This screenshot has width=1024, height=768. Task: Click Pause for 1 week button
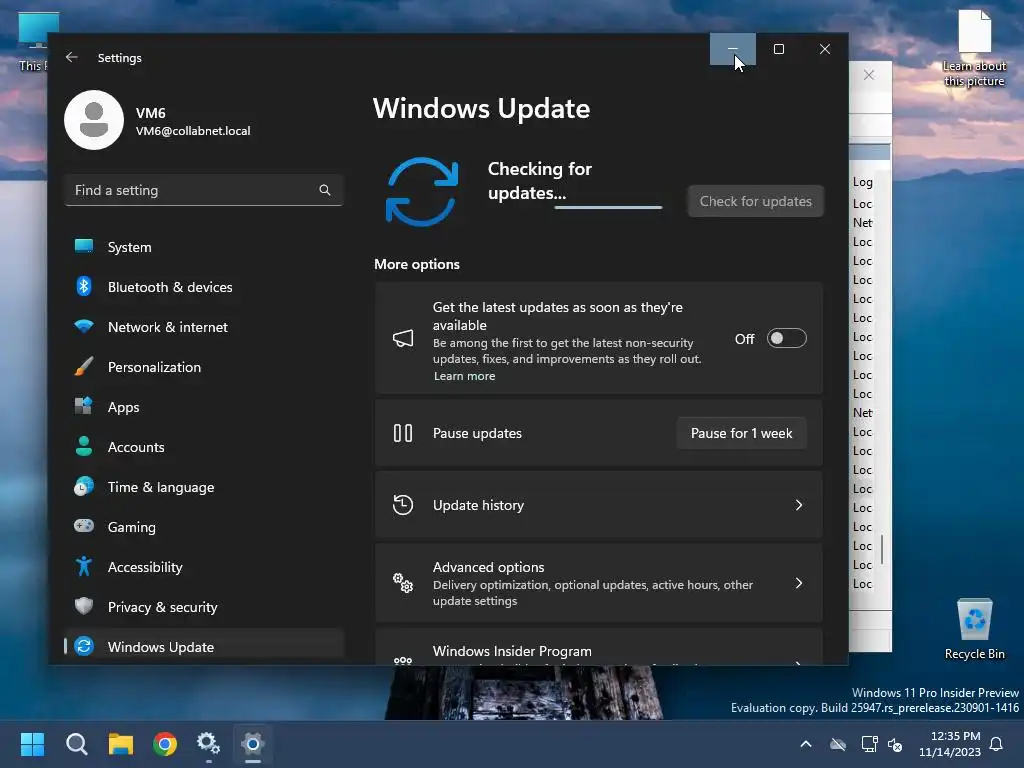(741, 433)
